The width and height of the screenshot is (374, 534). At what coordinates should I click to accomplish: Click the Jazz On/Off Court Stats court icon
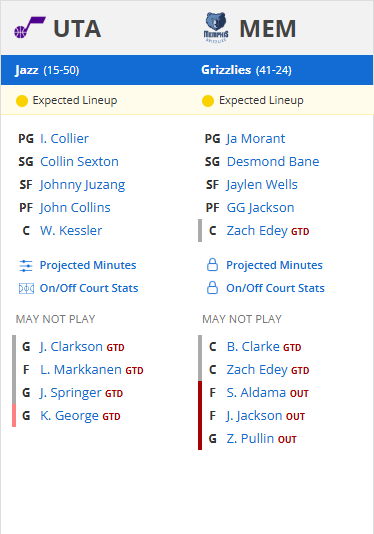[x=26, y=288]
